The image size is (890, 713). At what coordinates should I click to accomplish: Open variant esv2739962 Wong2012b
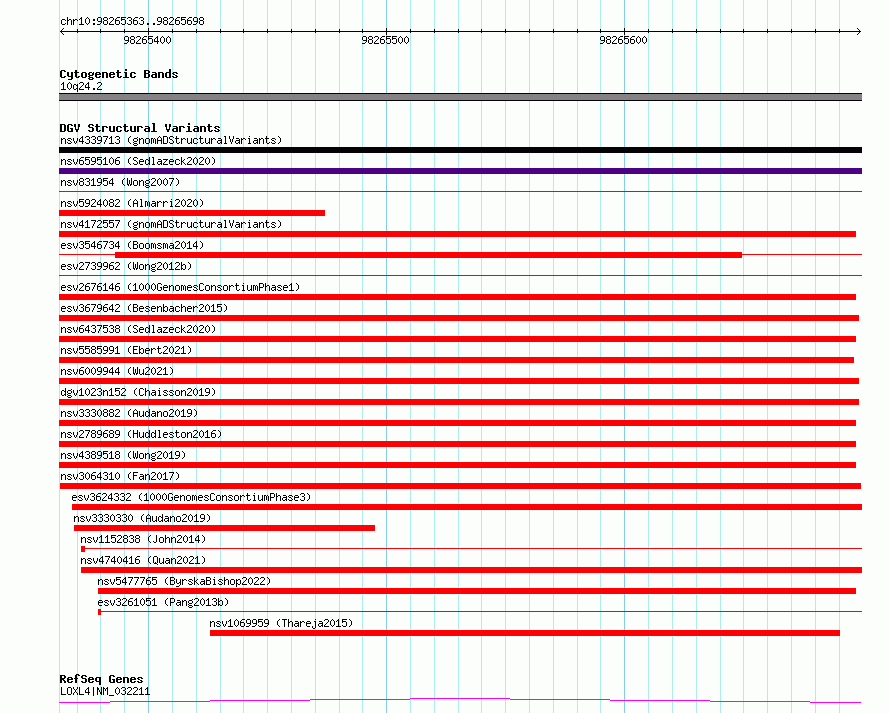point(126,266)
